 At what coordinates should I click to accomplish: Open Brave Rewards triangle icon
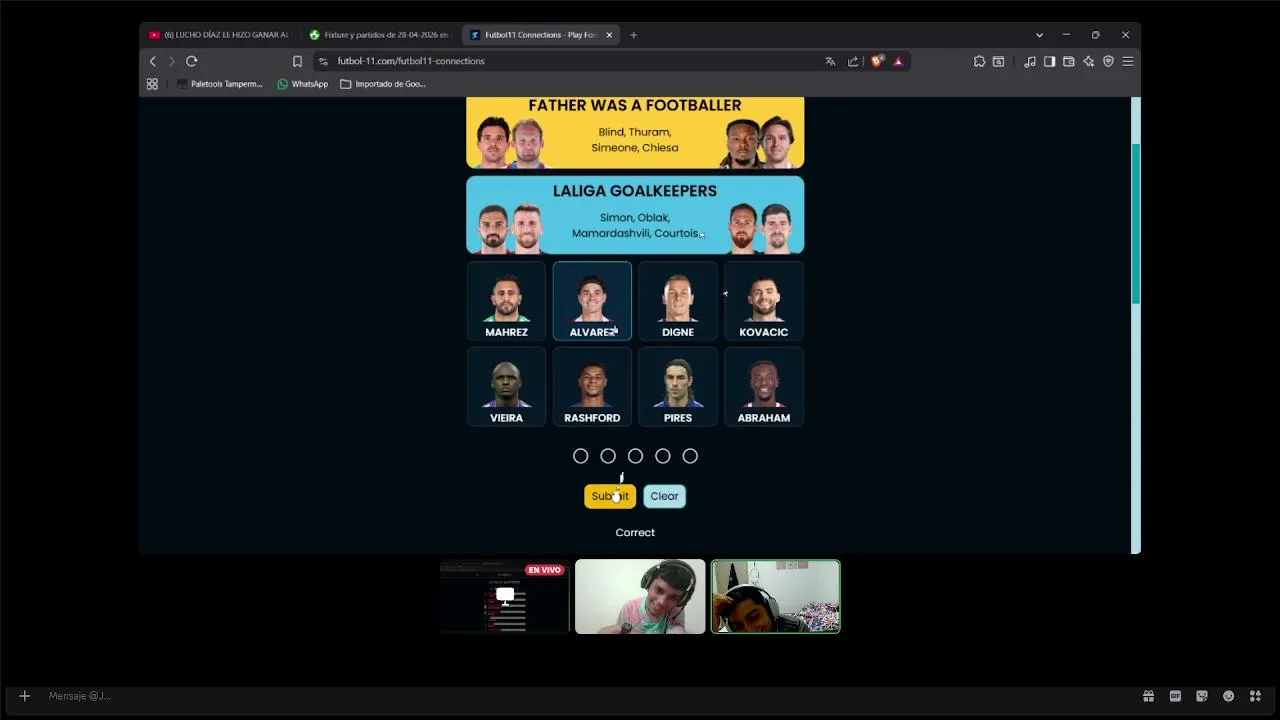pos(898,61)
